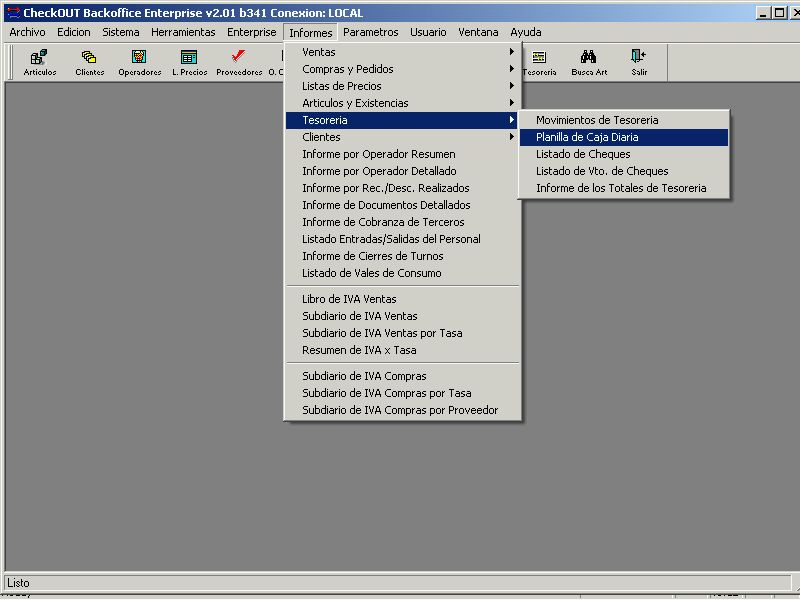Expand the Tesoreria submenu in Informes
The image size is (800, 600).
click(x=403, y=120)
